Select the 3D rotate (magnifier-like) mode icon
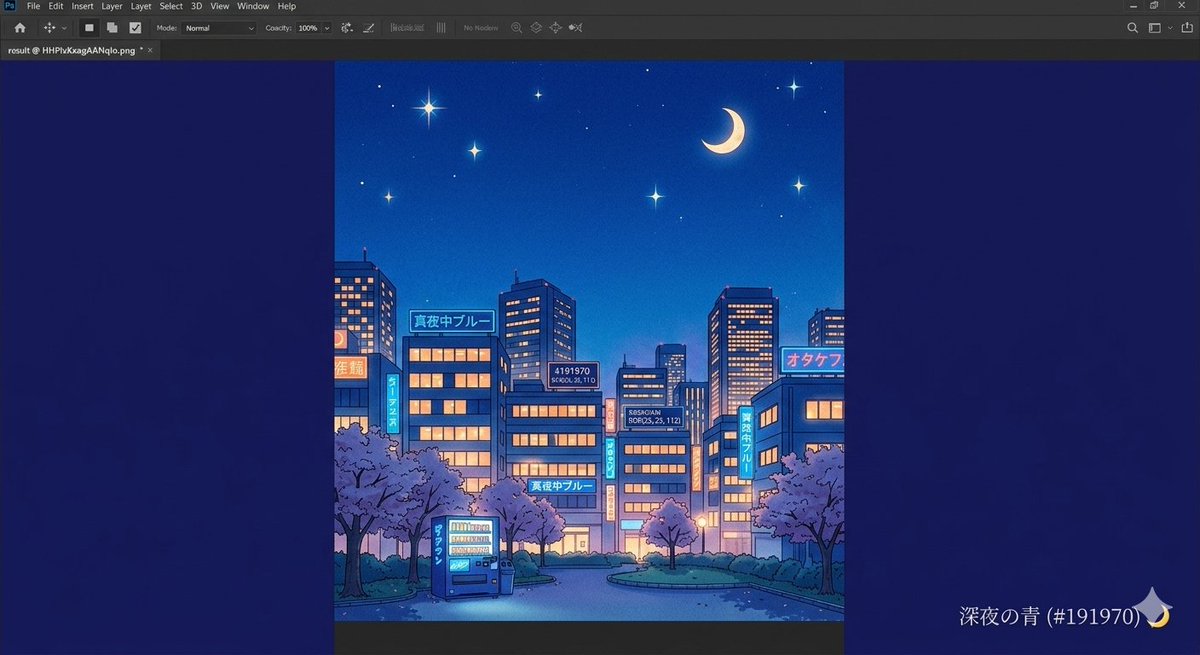Viewport: 1200px width, 655px height. [x=516, y=28]
